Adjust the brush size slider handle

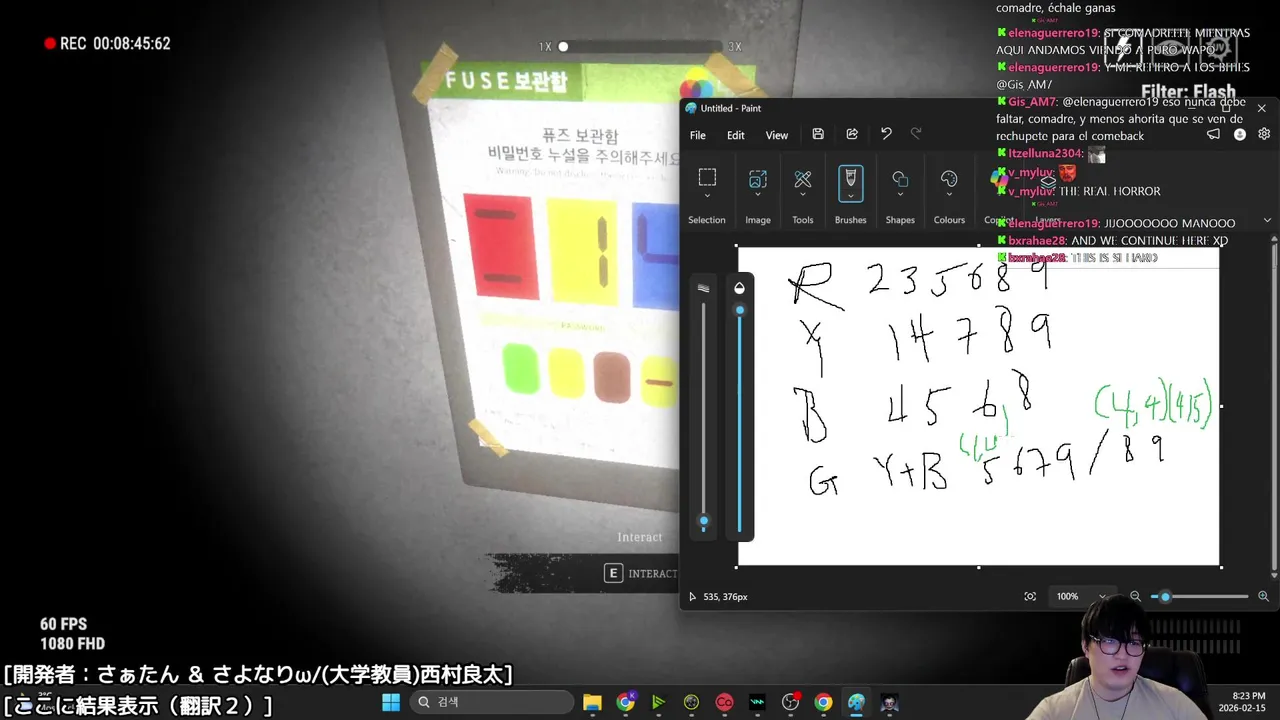tap(703, 521)
